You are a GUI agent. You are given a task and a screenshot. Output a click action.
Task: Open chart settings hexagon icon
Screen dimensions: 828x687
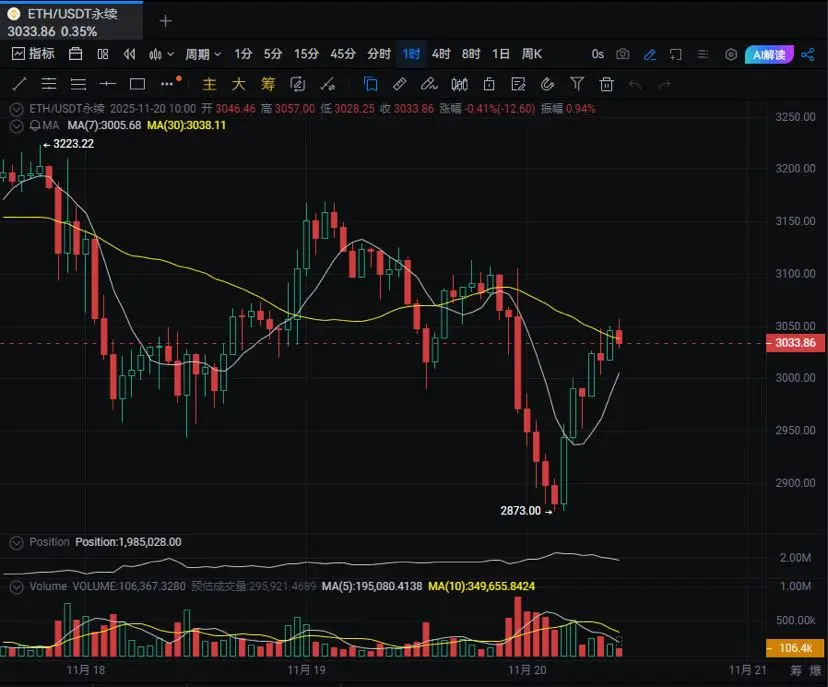pyautogui.click(x=731, y=54)
